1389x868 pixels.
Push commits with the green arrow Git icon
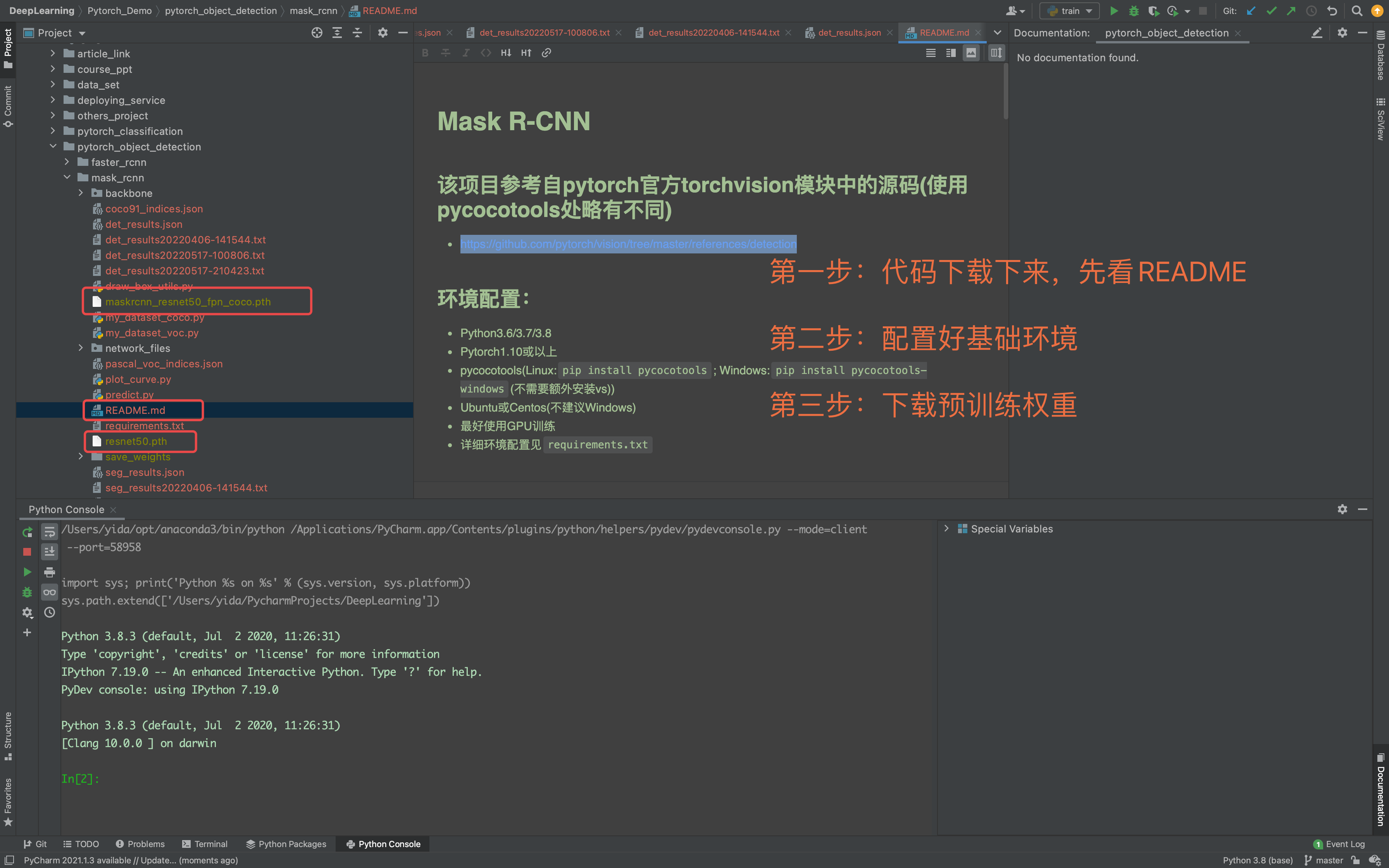click(x=1291, y=10)
